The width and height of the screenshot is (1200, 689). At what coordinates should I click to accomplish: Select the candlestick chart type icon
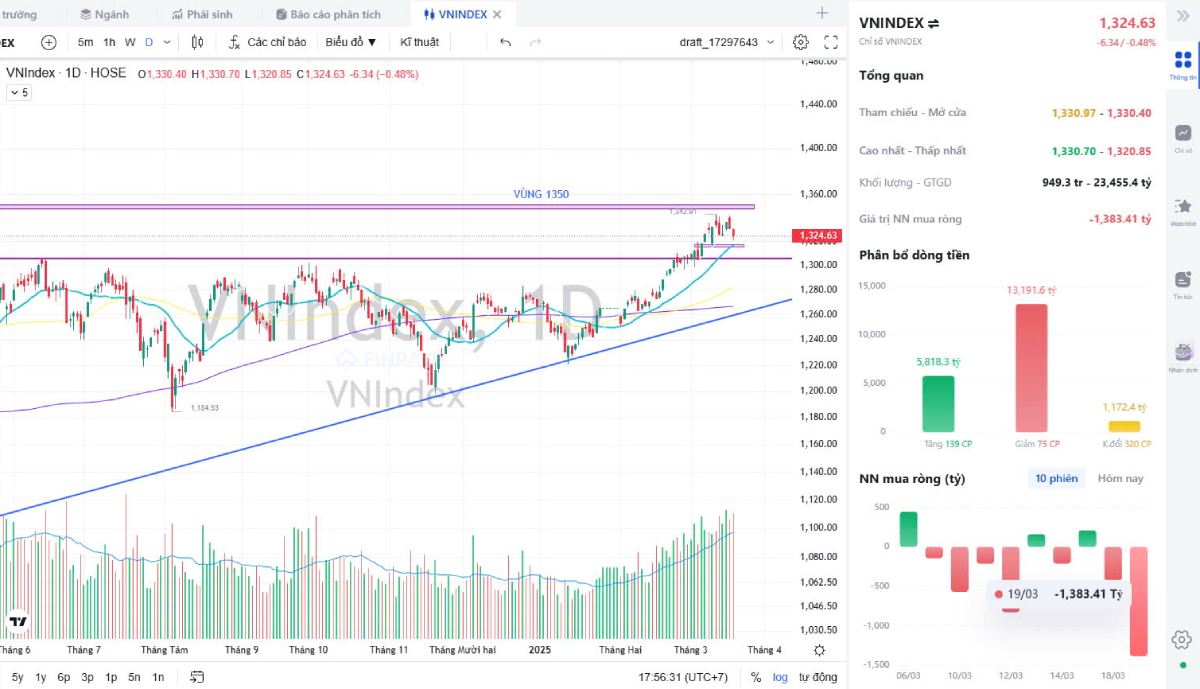[x=196, y=42]
